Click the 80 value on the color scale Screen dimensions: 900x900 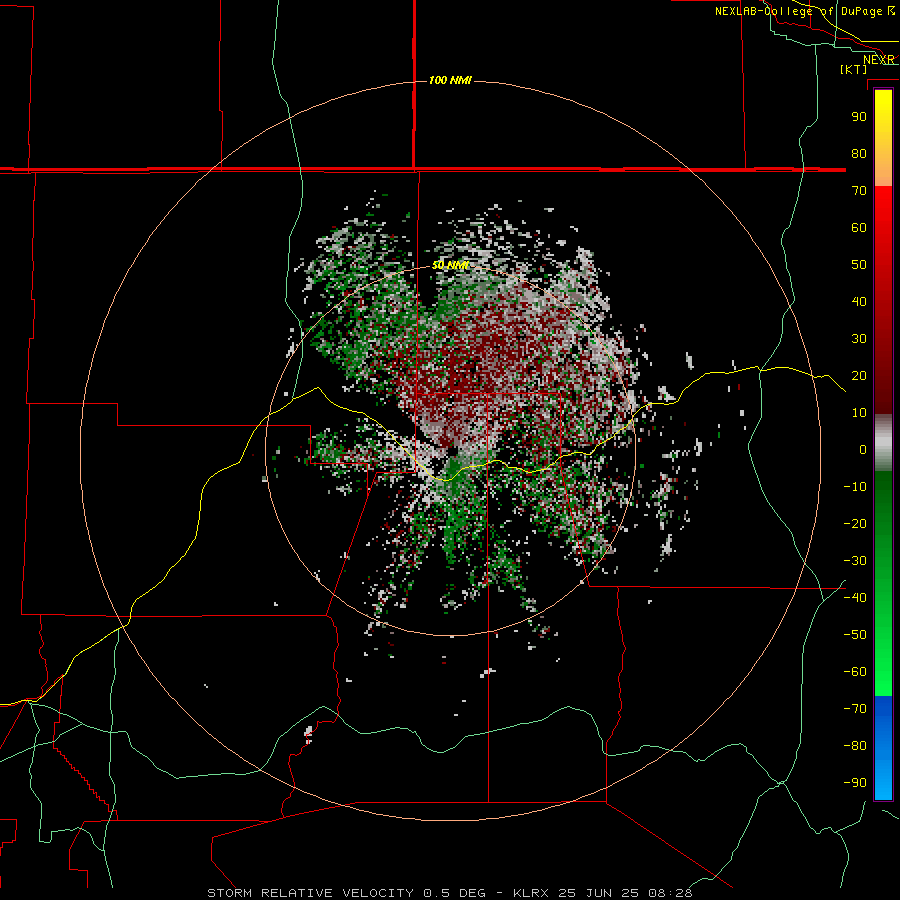point(859,154)
